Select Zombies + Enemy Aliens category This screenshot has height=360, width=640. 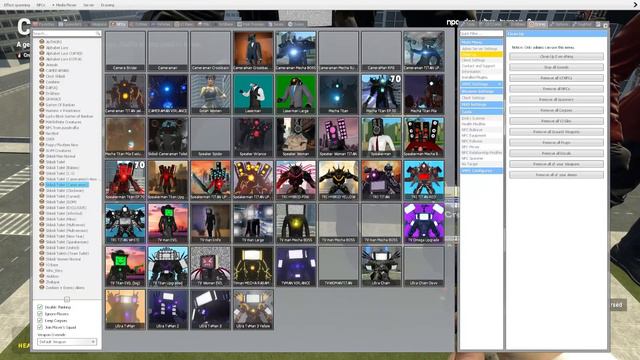click(x=65, y=287)
